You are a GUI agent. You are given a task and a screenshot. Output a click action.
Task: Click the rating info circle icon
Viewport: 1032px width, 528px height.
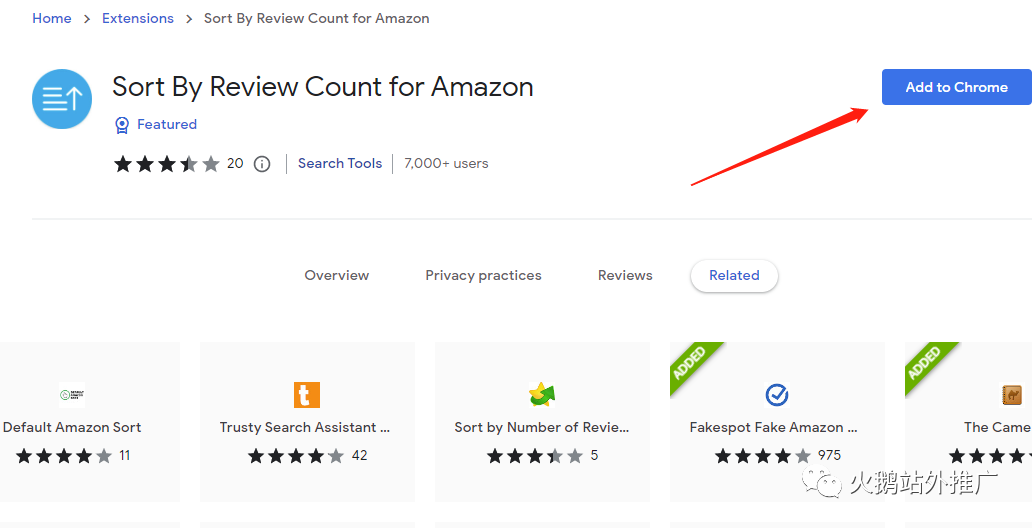click(262, 164)
